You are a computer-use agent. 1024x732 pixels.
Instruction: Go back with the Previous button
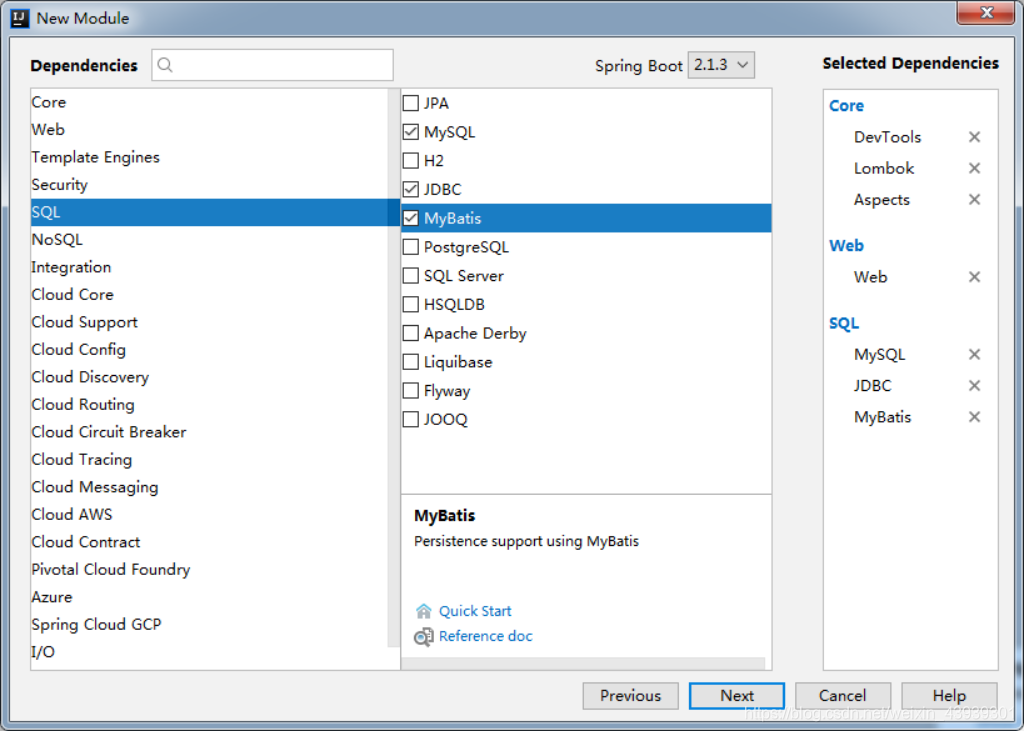pos(630,695)
